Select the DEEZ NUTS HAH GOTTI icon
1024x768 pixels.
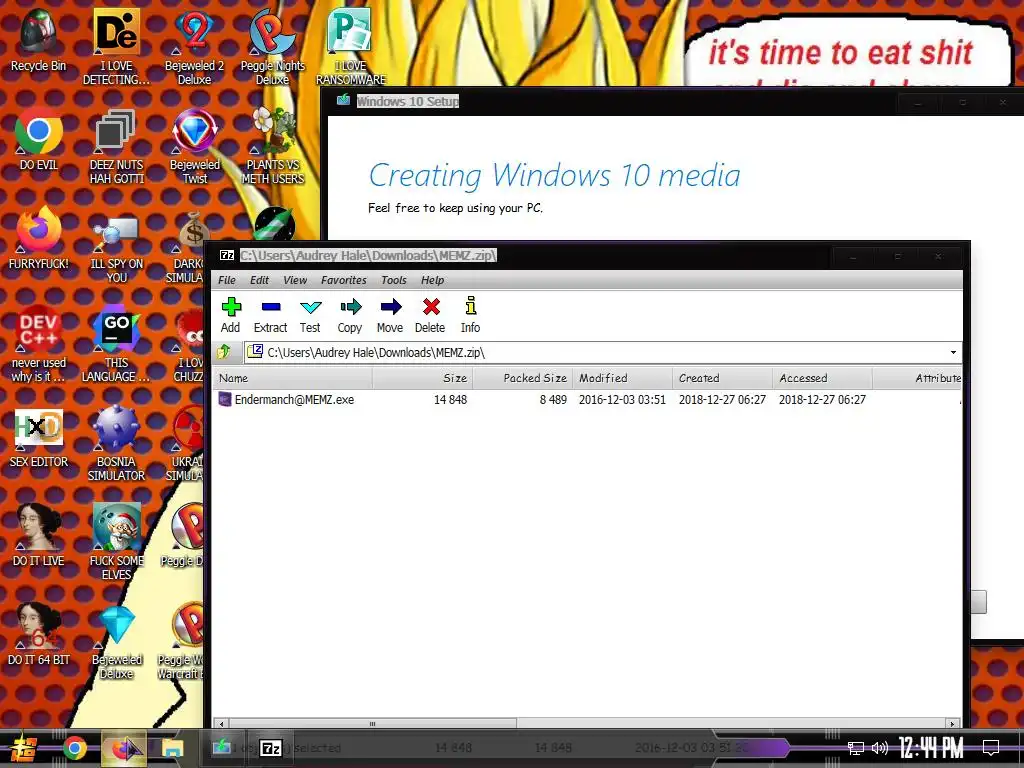116,147
